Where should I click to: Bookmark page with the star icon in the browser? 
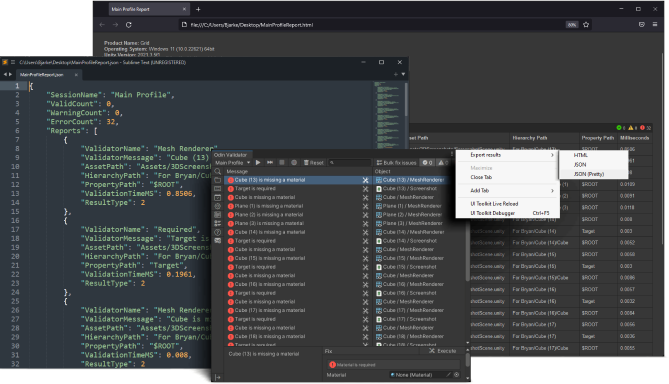pos(586,25)
